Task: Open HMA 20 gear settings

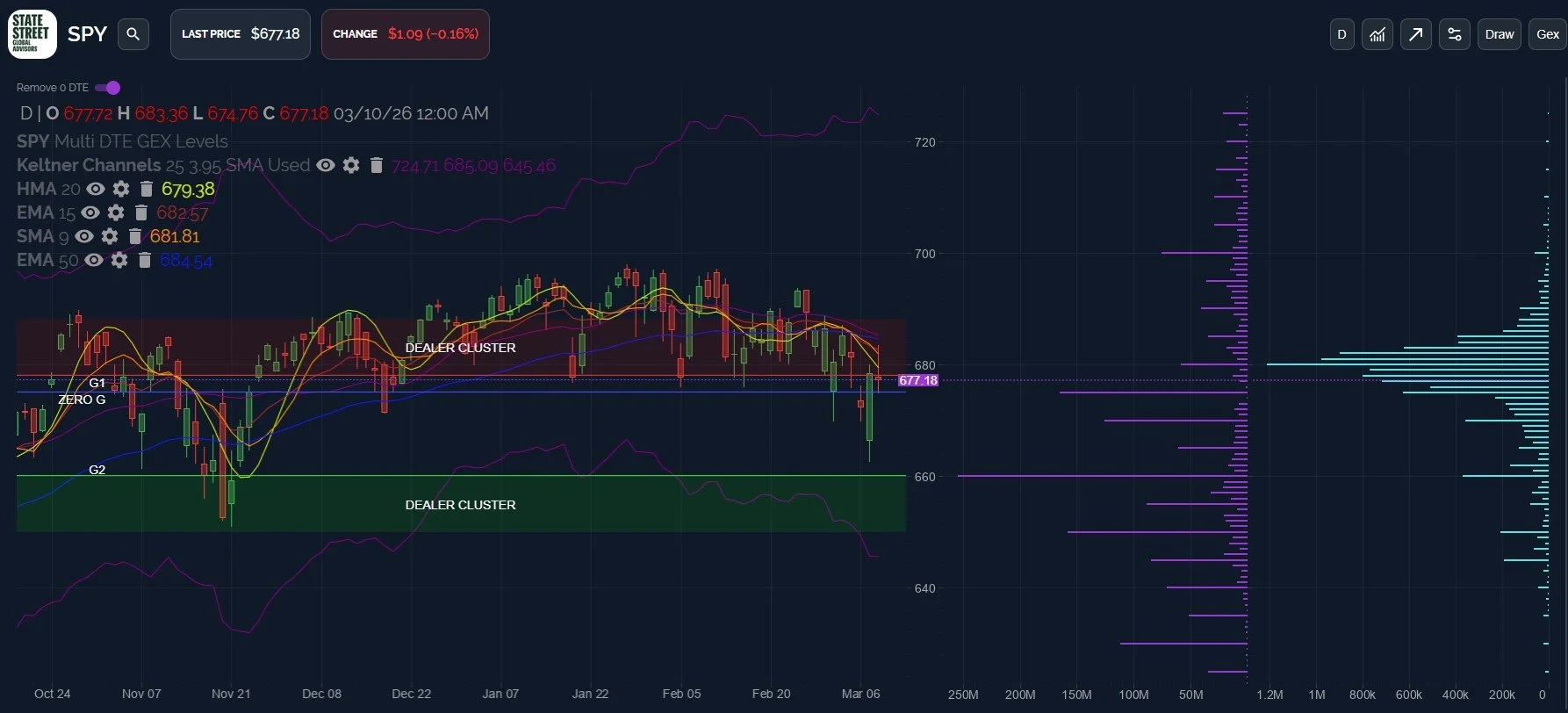Action: point(121,189)
